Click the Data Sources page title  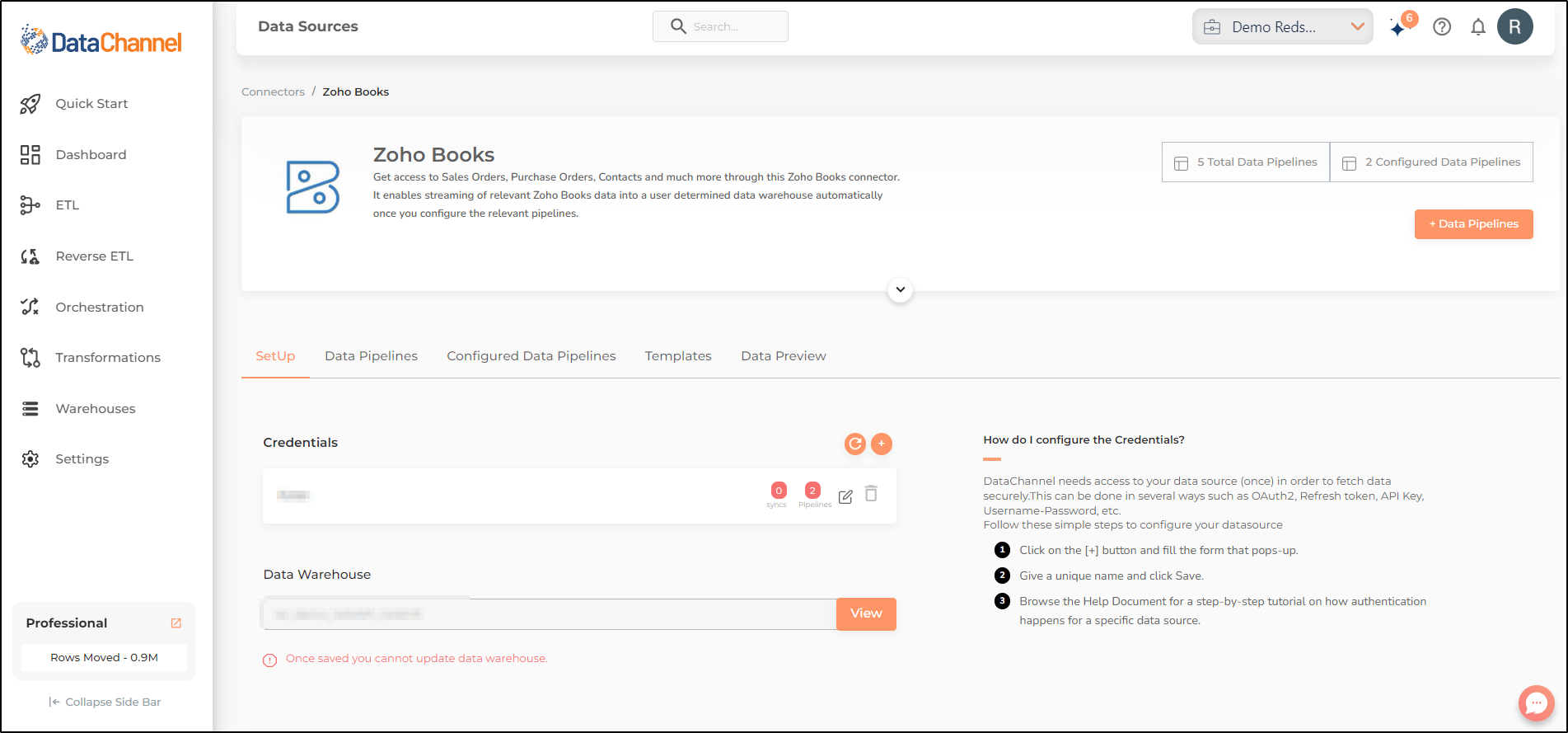(308, 26)
